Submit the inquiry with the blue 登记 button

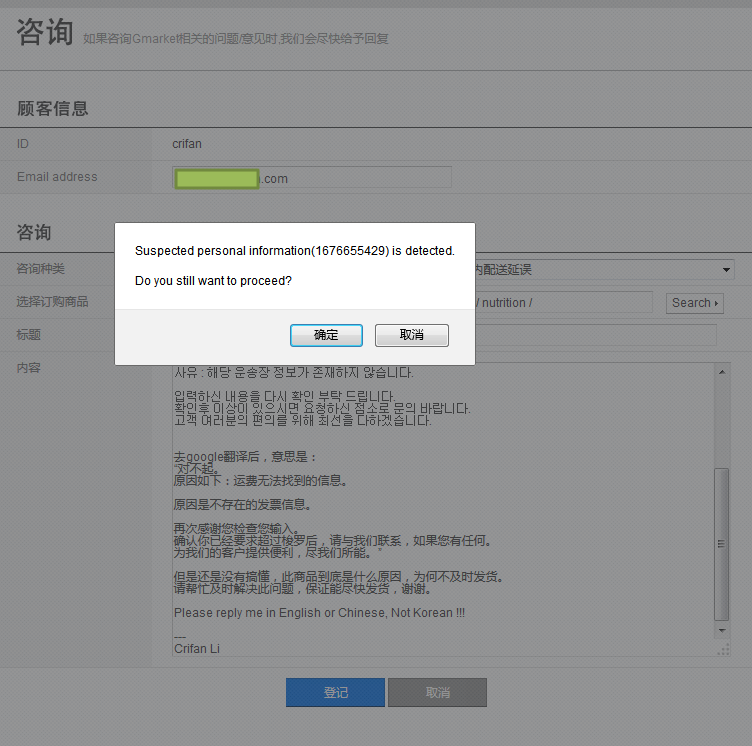click(x=335, y=692)
